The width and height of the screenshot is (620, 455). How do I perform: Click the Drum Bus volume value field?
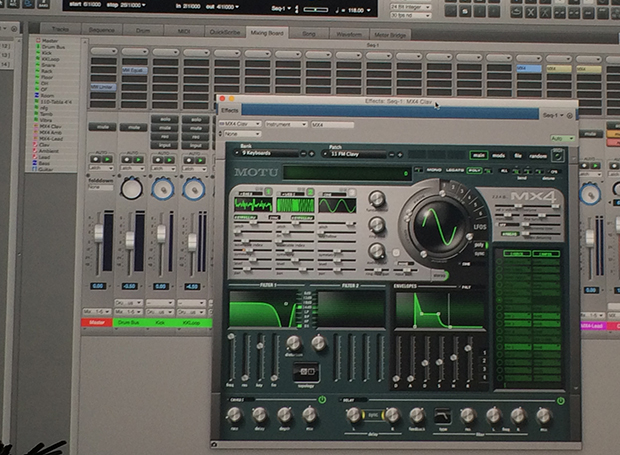click(x=130, y=286)
